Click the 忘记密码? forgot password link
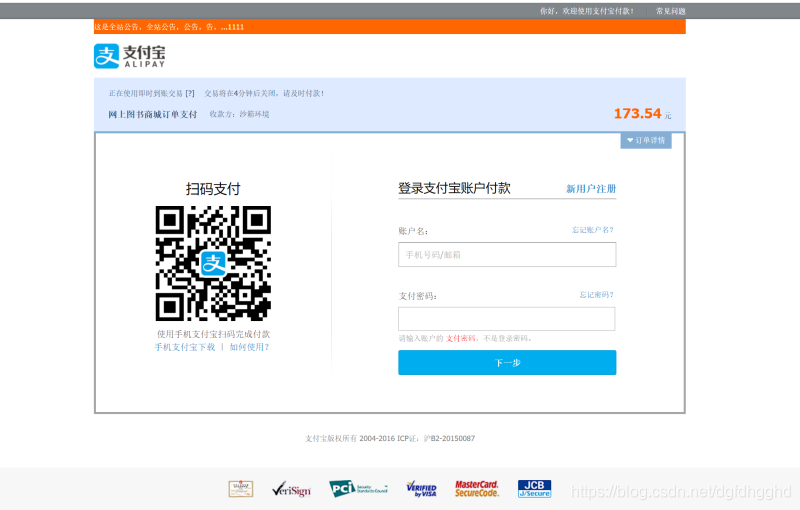The image size is (800, 510). 596,295
